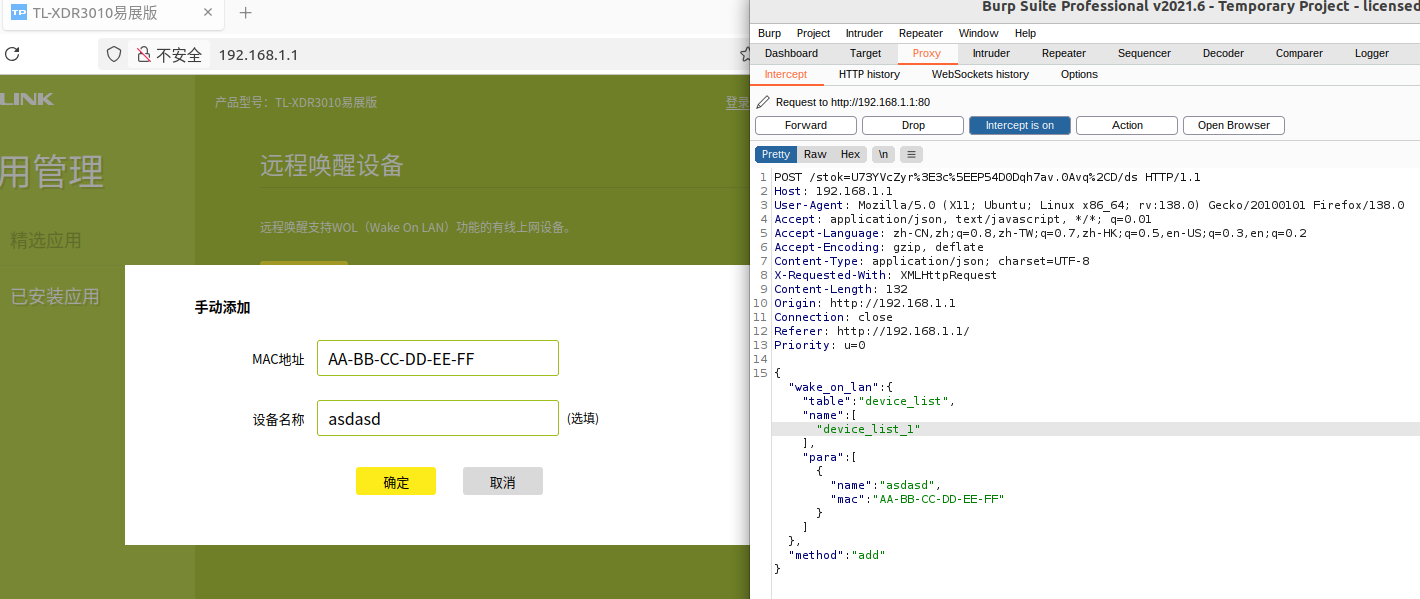This screenshot has width=1420, height=599.
Task: Open the Project menu
Action: (813, 33)
